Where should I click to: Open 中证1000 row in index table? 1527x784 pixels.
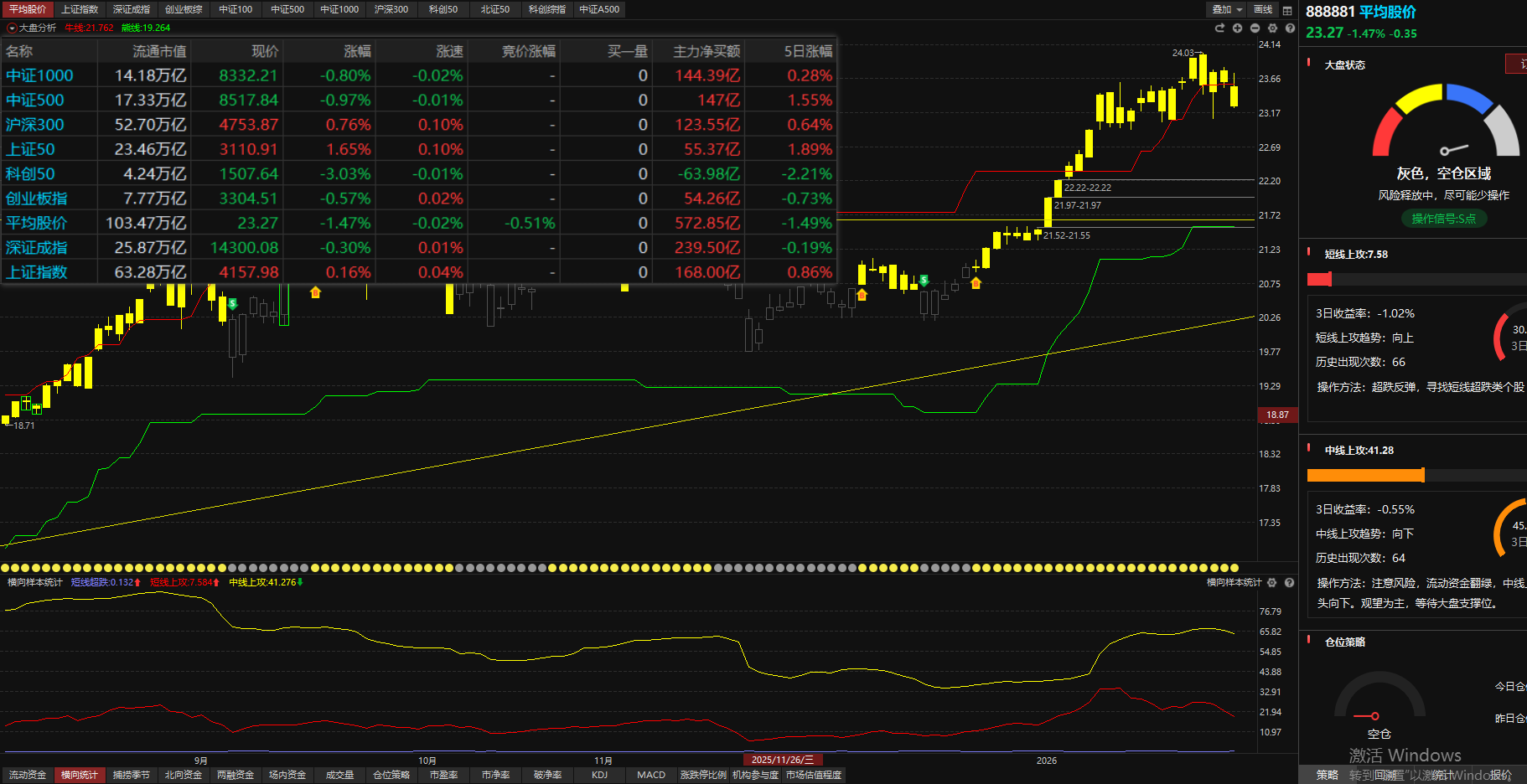(39, 75)
